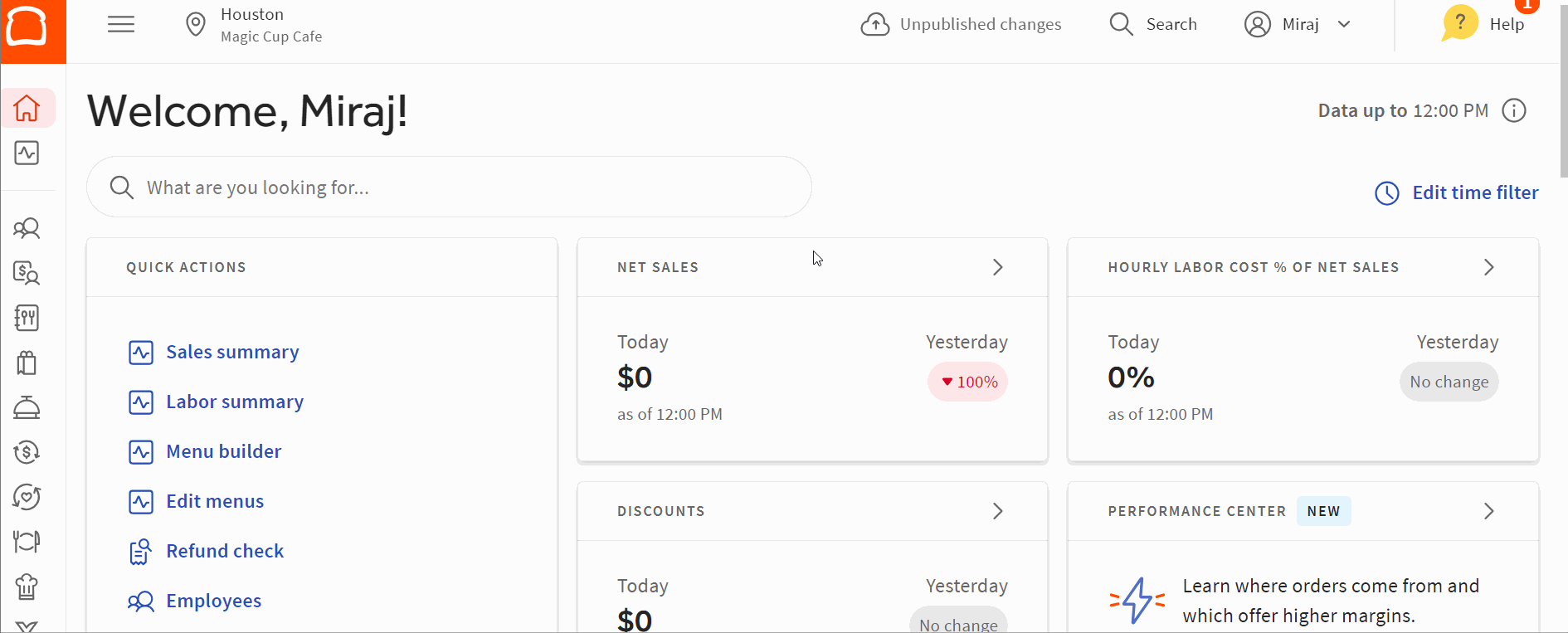Screen dimensions: 1568x633
Task: Expand the Net Sales card chevron
Action: (998, 267)
